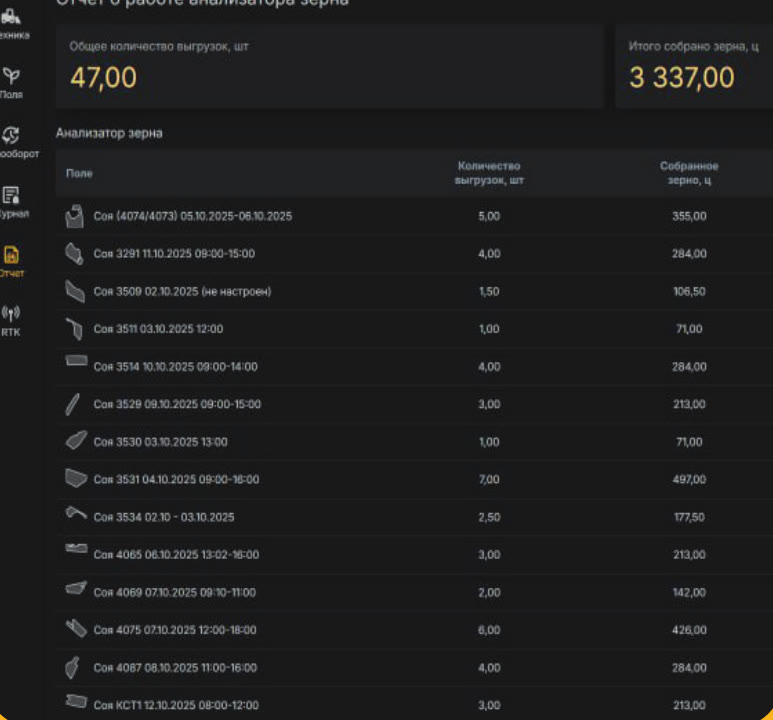Click grain value 497,00
This screenshot has width=773, height=720.
coord(689,479)
